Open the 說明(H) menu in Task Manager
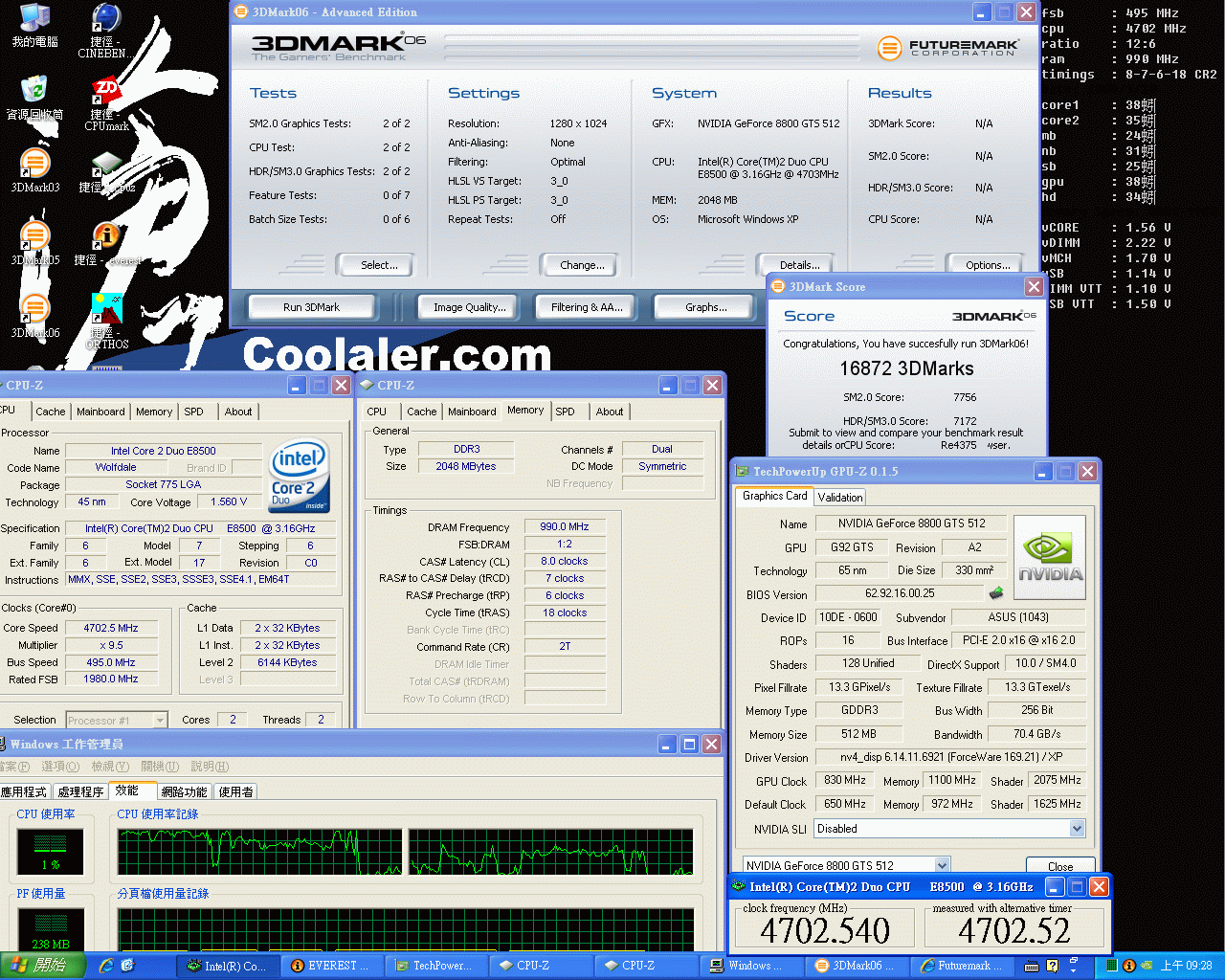1225x980 pixels. [210, 767]
